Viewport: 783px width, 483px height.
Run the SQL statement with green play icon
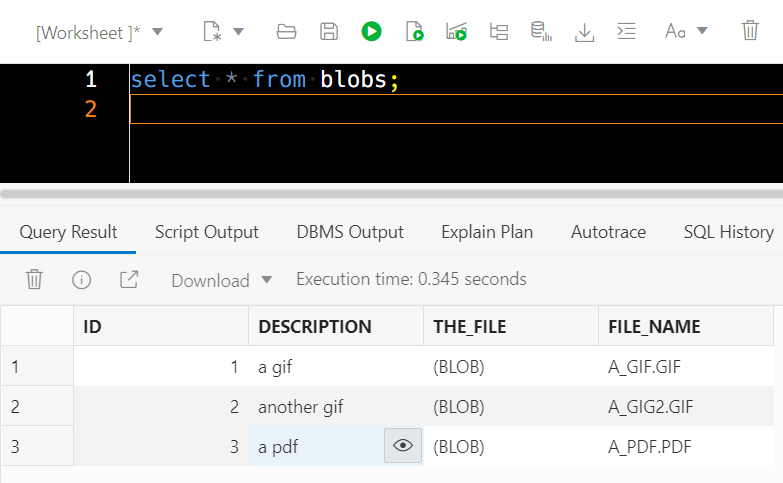(x=371, y=31)
